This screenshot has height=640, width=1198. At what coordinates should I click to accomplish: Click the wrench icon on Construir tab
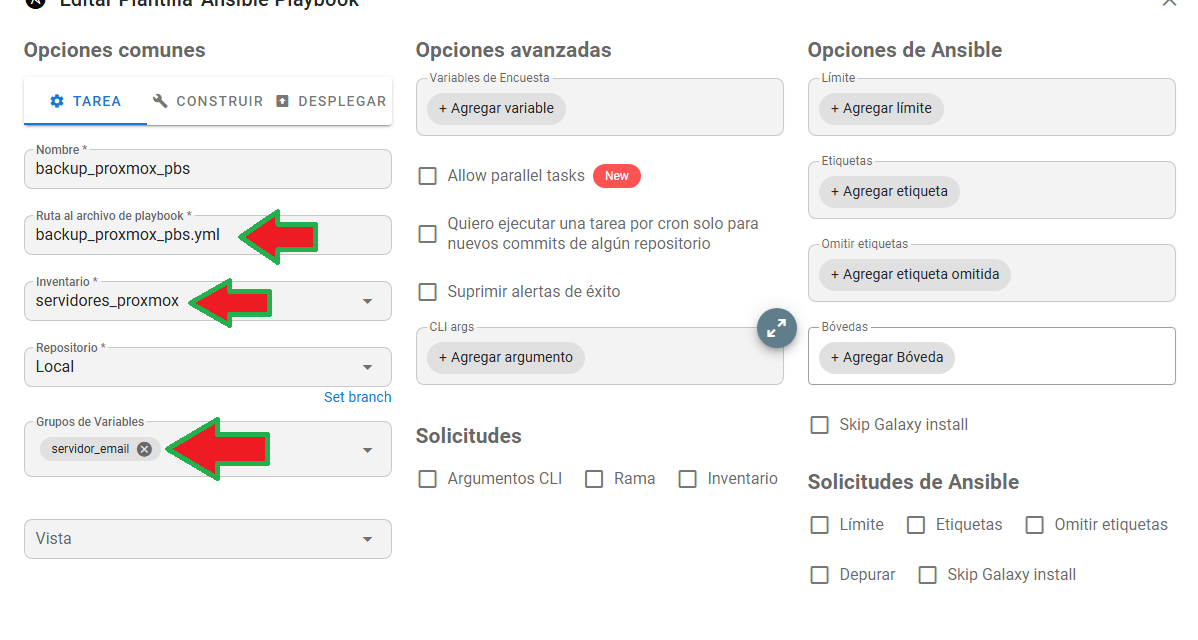(x=160, y=101)
